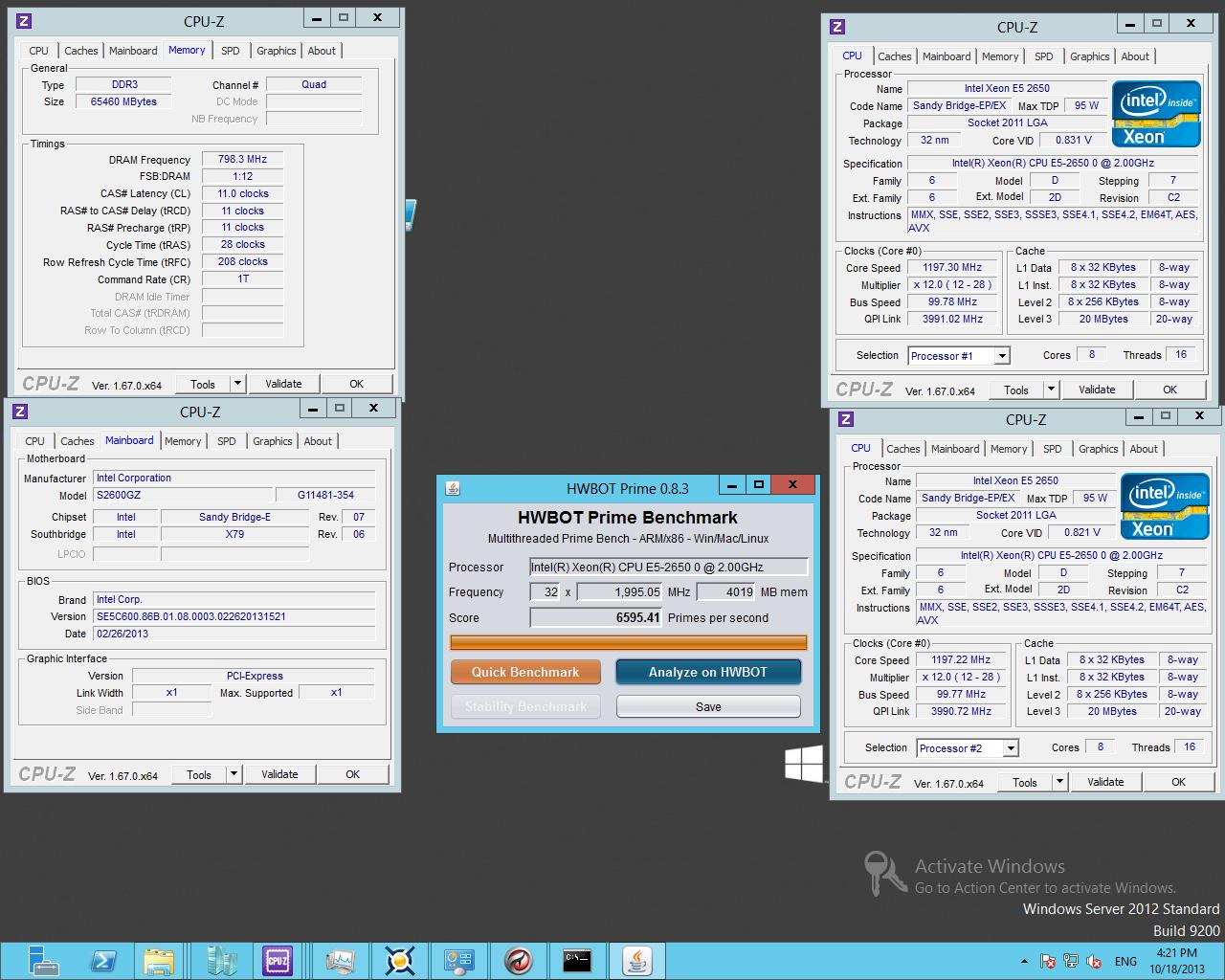The height and width of the screenshot is (980, 1225).
Task: Click OK in the Processor #2 CPU-Z window
Action: [x=1178, y=782]
